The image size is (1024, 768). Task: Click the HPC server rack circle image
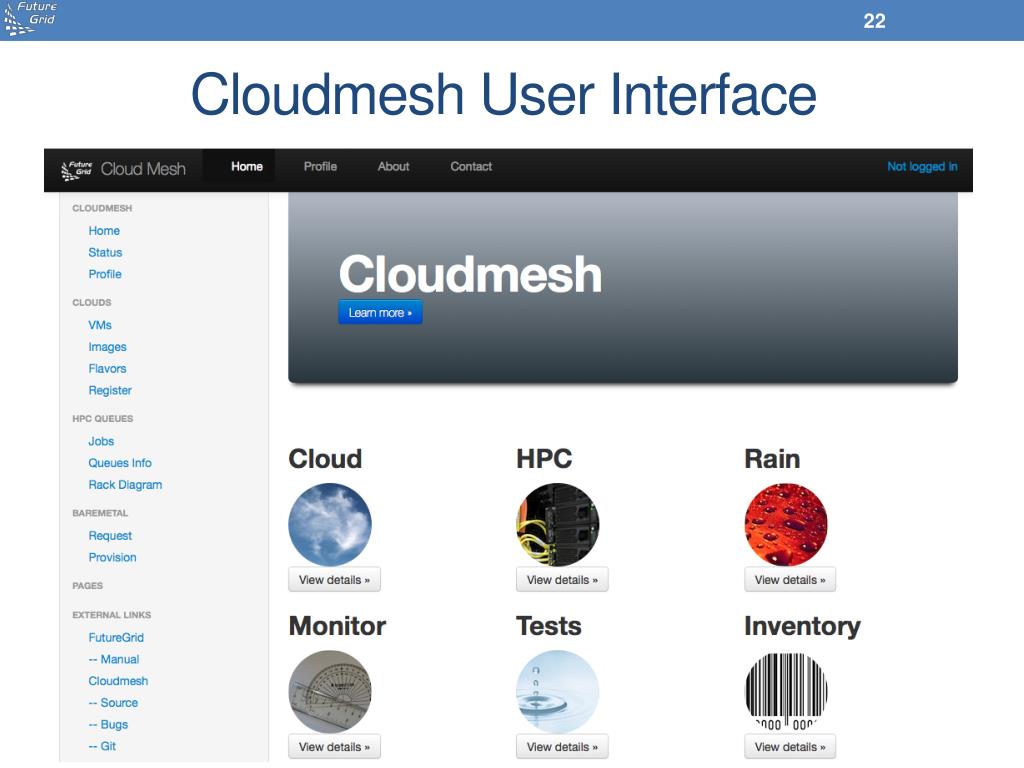click(x=558, y=524)
